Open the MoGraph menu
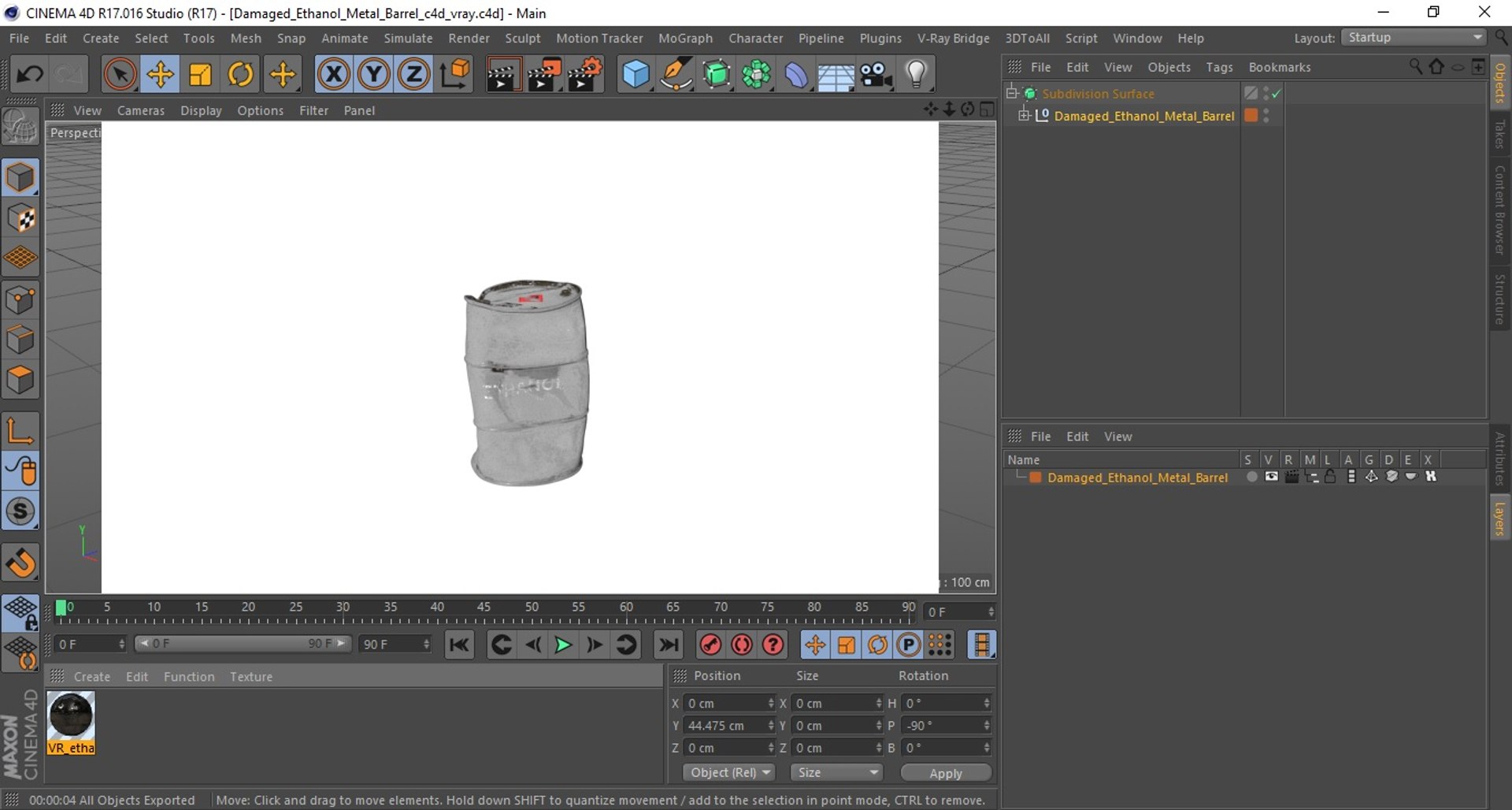 (x=685, y=38)
